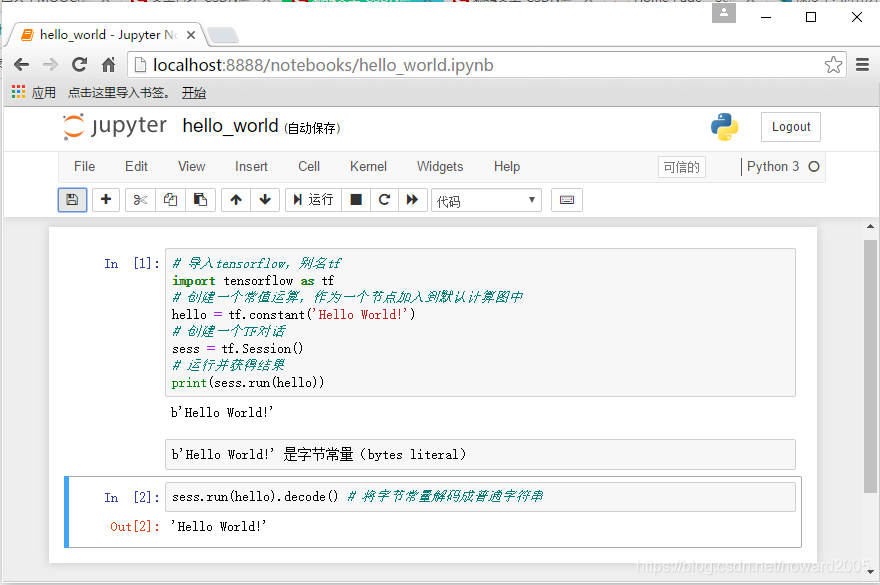Bookmark this page with the star icon
Viewport: 880px width, 585px height.
pos(833,65)
